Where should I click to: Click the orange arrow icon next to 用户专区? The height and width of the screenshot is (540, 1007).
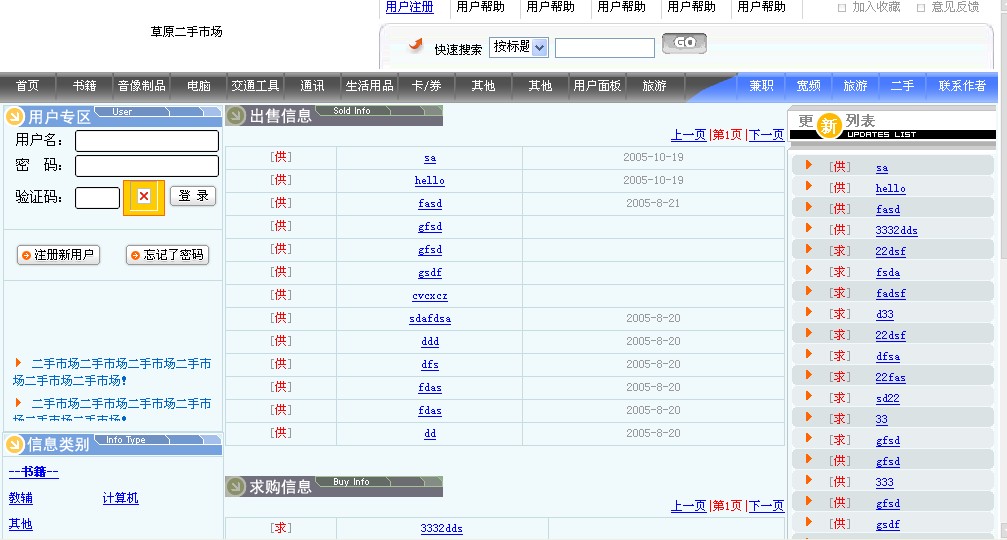[x=14, y=117]
